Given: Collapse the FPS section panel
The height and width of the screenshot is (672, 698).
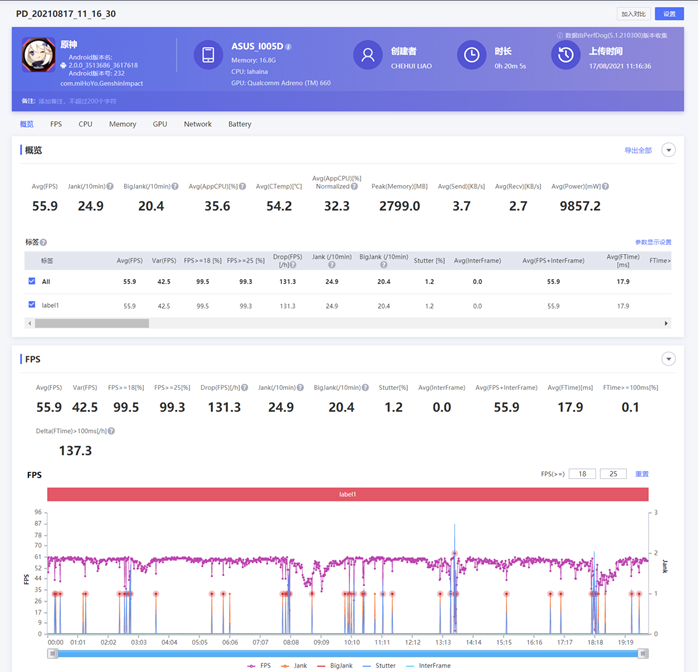Looking at the screenshot, I should tap(668, 359).
